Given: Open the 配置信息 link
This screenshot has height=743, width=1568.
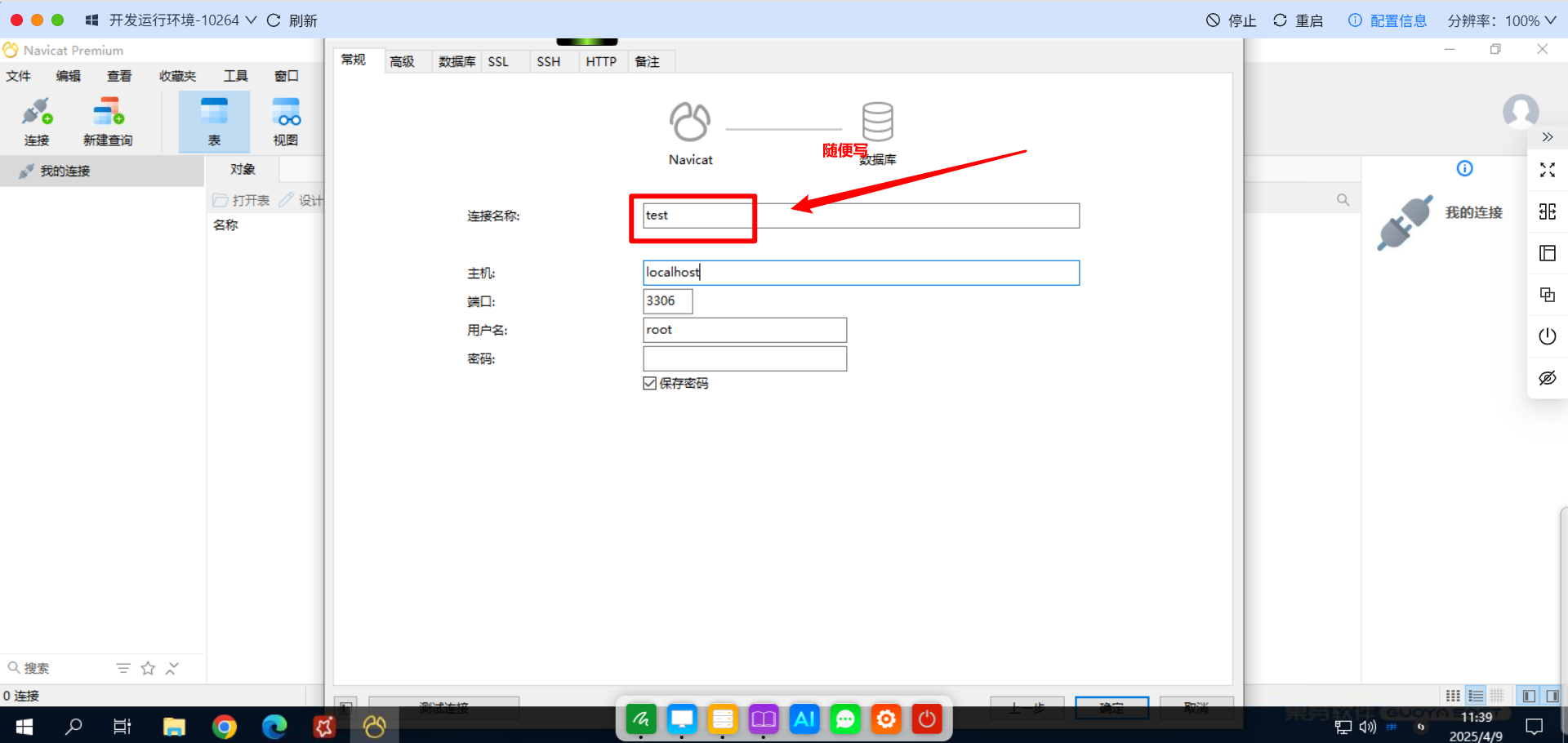Looking at the screenshot, I should click(x=1388, y=20).
